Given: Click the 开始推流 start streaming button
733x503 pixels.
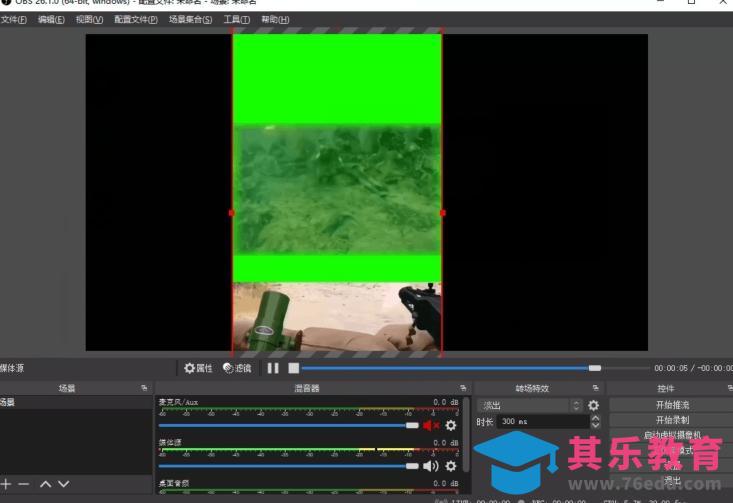Looking at the screenshot, I should pyautogui.click(x=671, y=405).
